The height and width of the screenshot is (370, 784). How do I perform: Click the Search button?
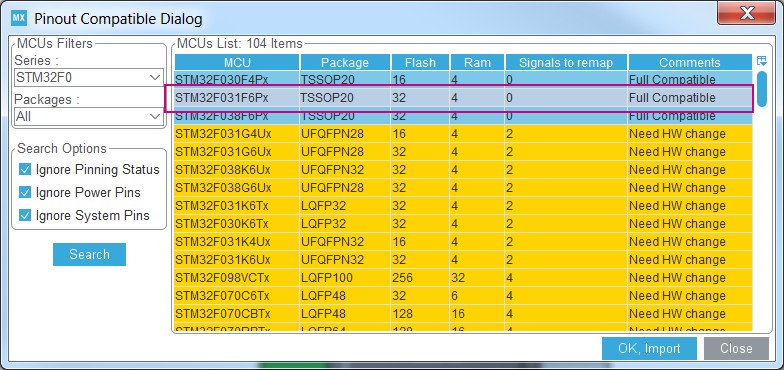pos(90,254)
